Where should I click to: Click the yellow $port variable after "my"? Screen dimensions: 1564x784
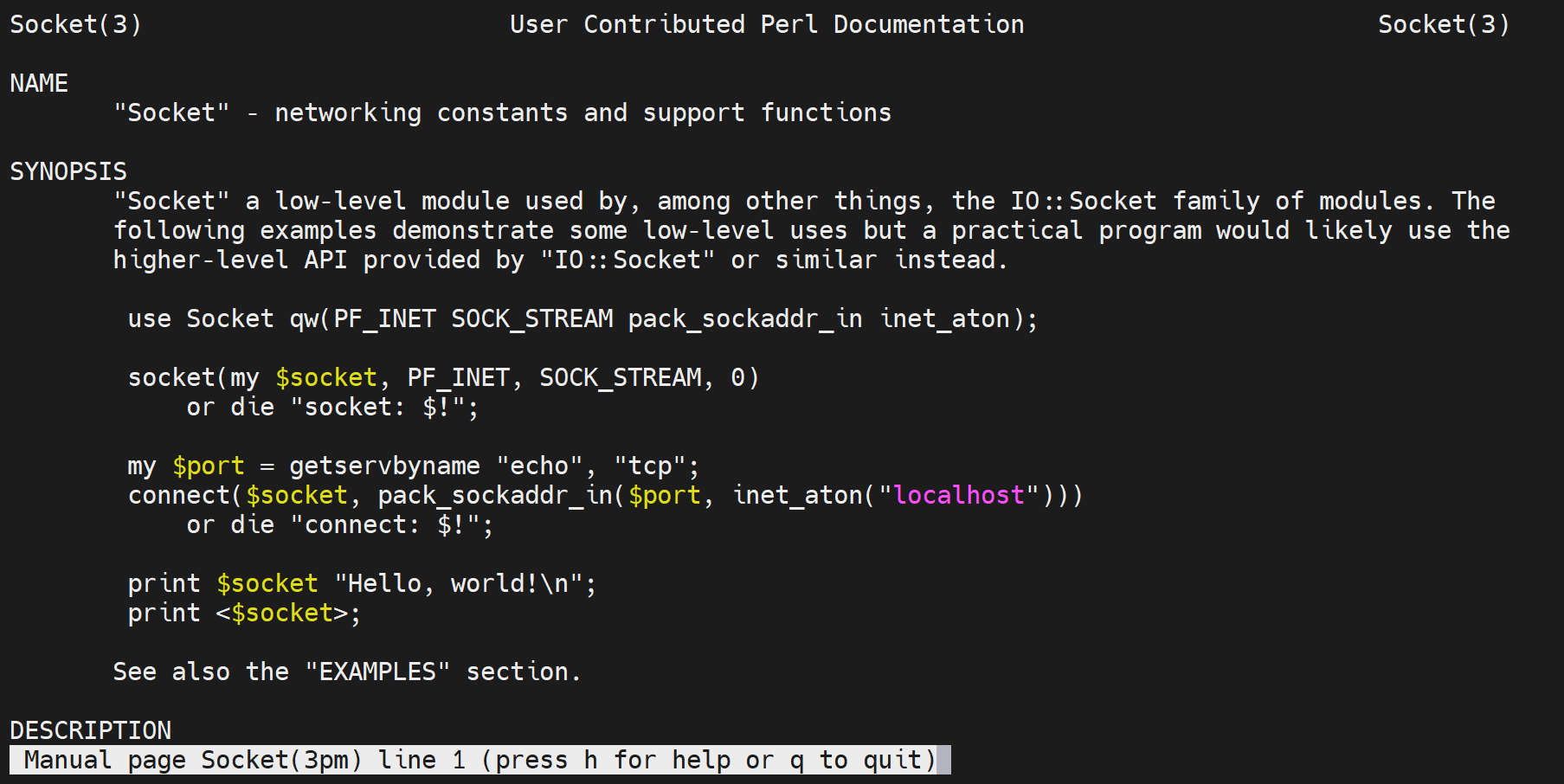[x=209, y=466]
